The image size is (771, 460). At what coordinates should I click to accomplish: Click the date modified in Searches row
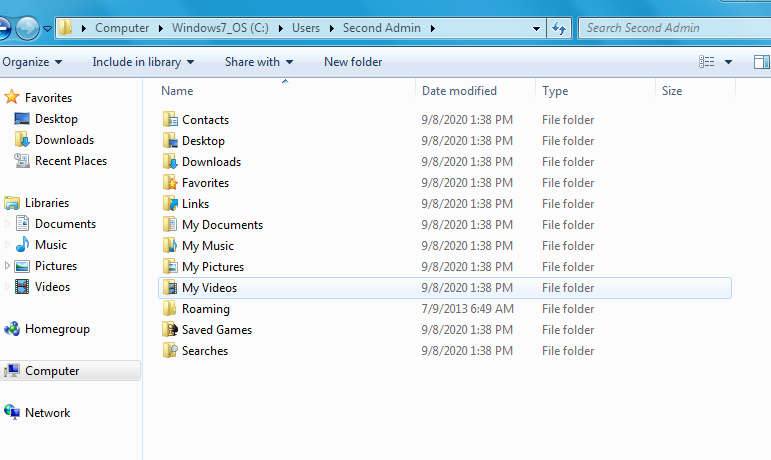click(467, 350)
